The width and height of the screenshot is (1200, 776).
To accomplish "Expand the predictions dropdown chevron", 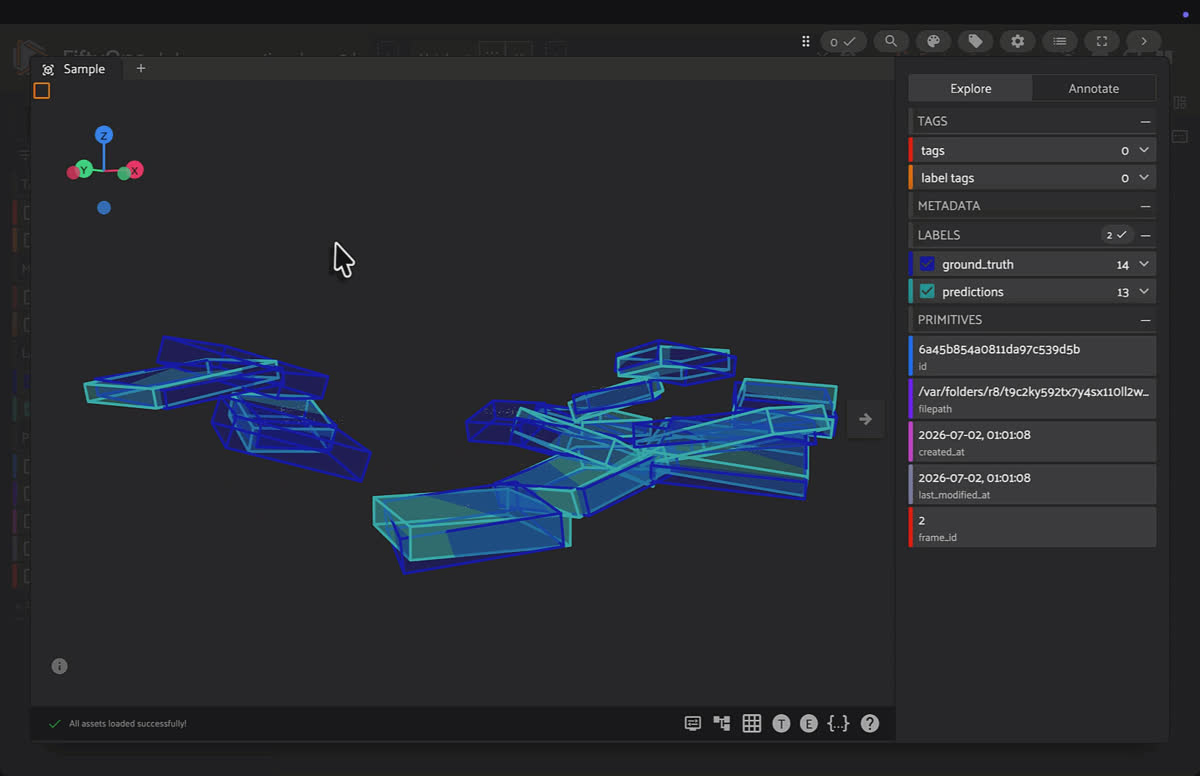I will (1145, 292).
